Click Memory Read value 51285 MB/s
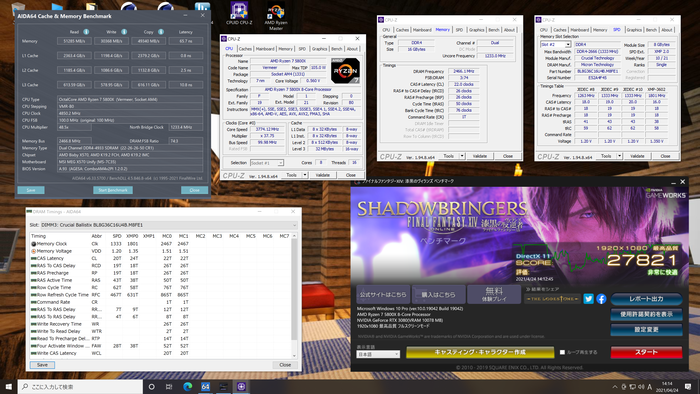The image size is (700, 394). (x=74, y=41)
